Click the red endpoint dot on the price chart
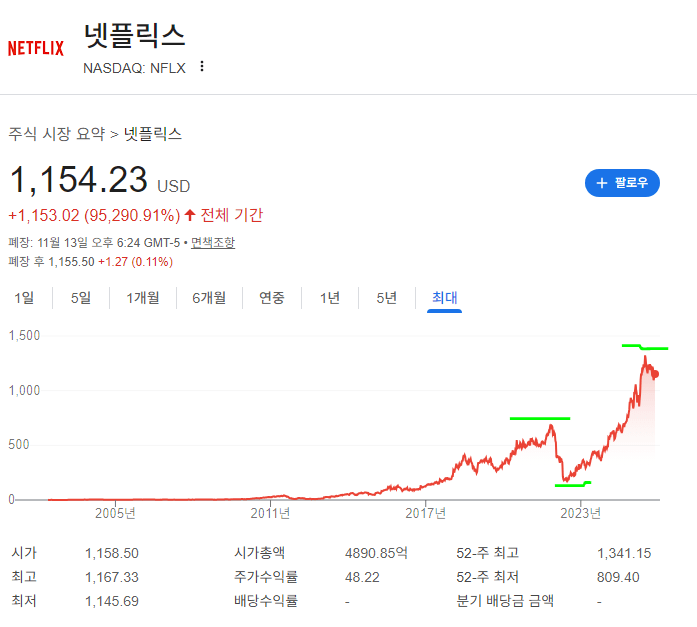Image resolution: width=697 pixels, height=627 pixels. [x=655, y=375]
